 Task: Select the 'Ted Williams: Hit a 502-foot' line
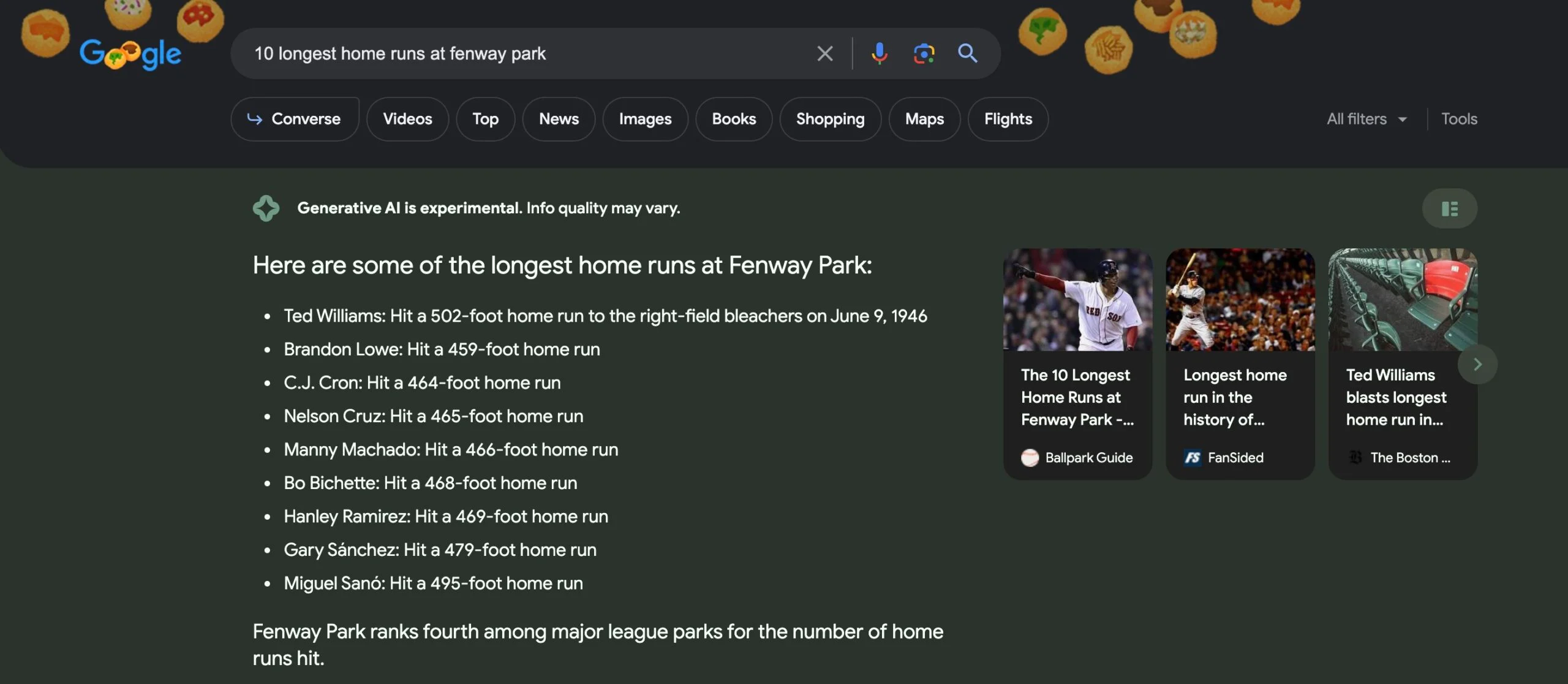tap(605, 316)
